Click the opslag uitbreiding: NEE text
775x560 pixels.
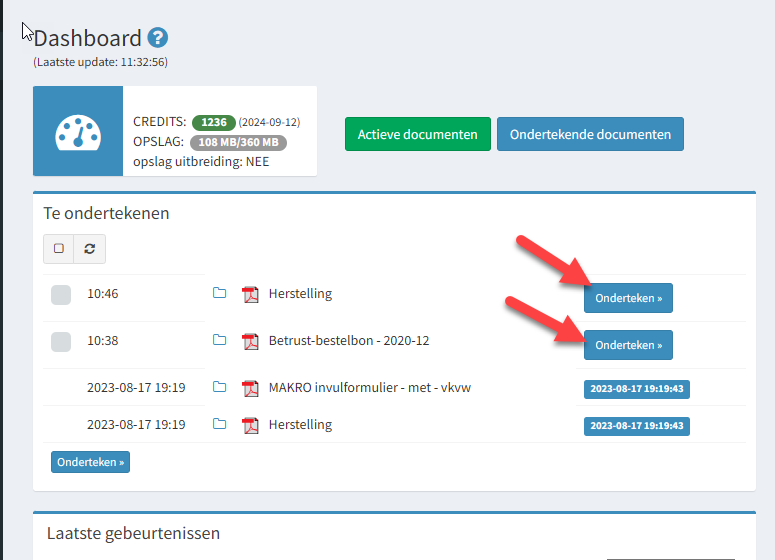coord(201,162)
